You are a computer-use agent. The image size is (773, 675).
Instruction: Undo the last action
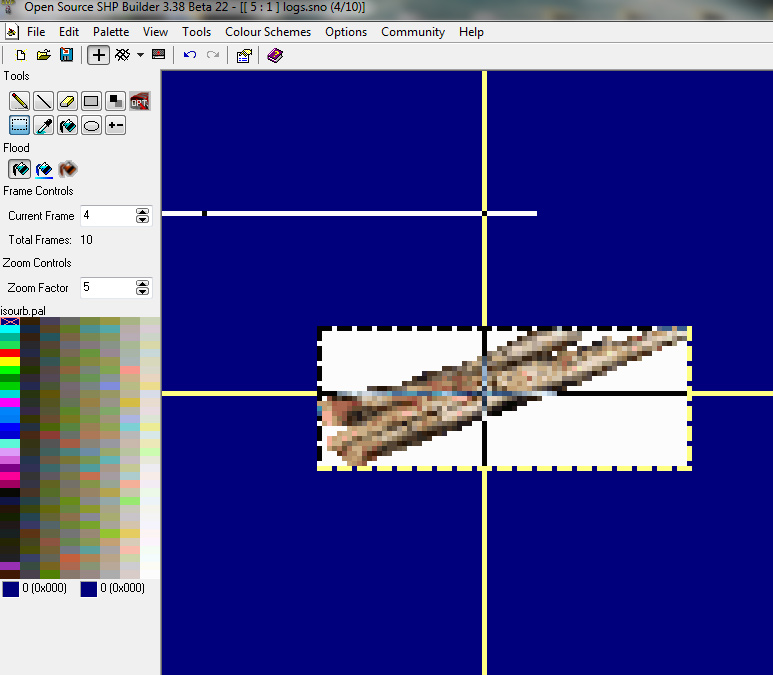(x=190, y=55)
